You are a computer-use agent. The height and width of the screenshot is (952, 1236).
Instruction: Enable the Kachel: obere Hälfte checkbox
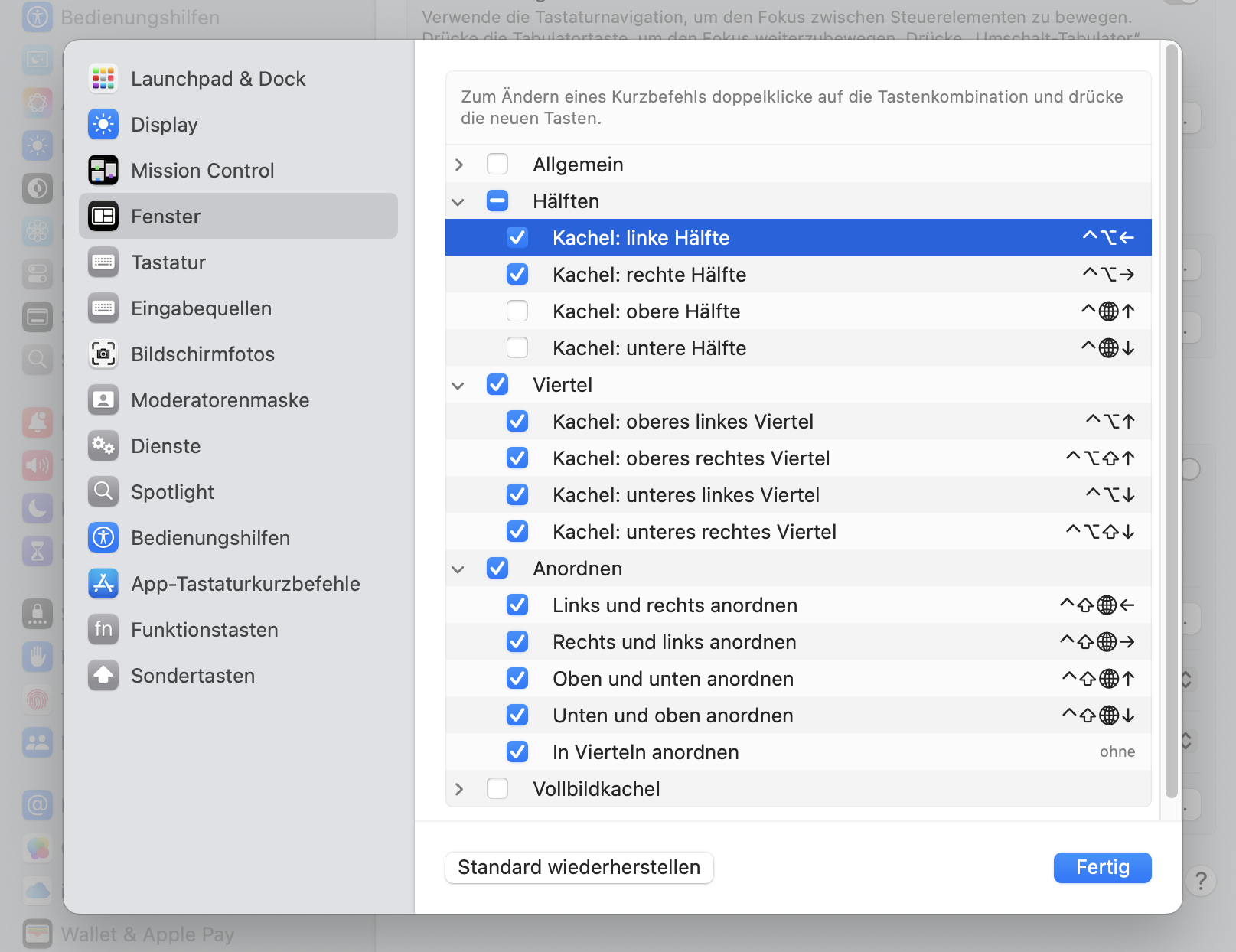[x=517, y=311]
